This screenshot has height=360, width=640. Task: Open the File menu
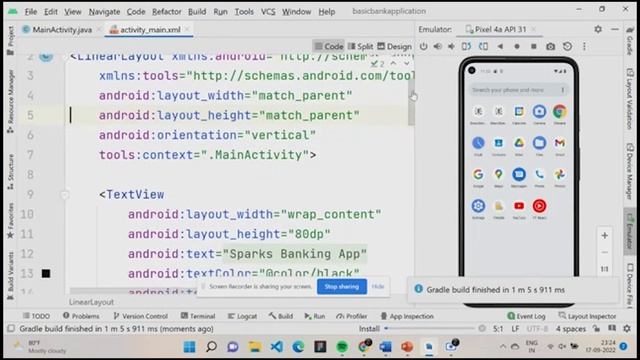coord(31,12)
